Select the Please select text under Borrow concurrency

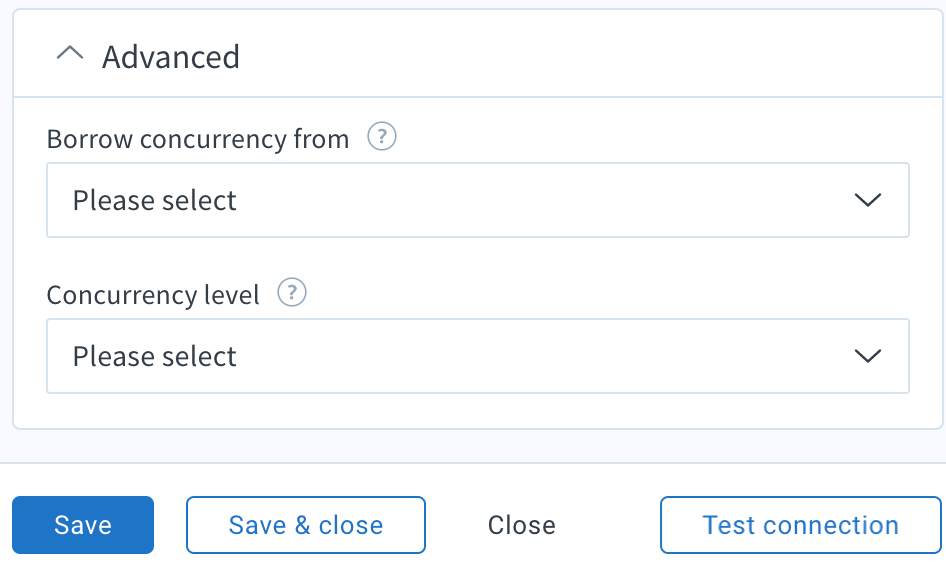click(154, 200)
